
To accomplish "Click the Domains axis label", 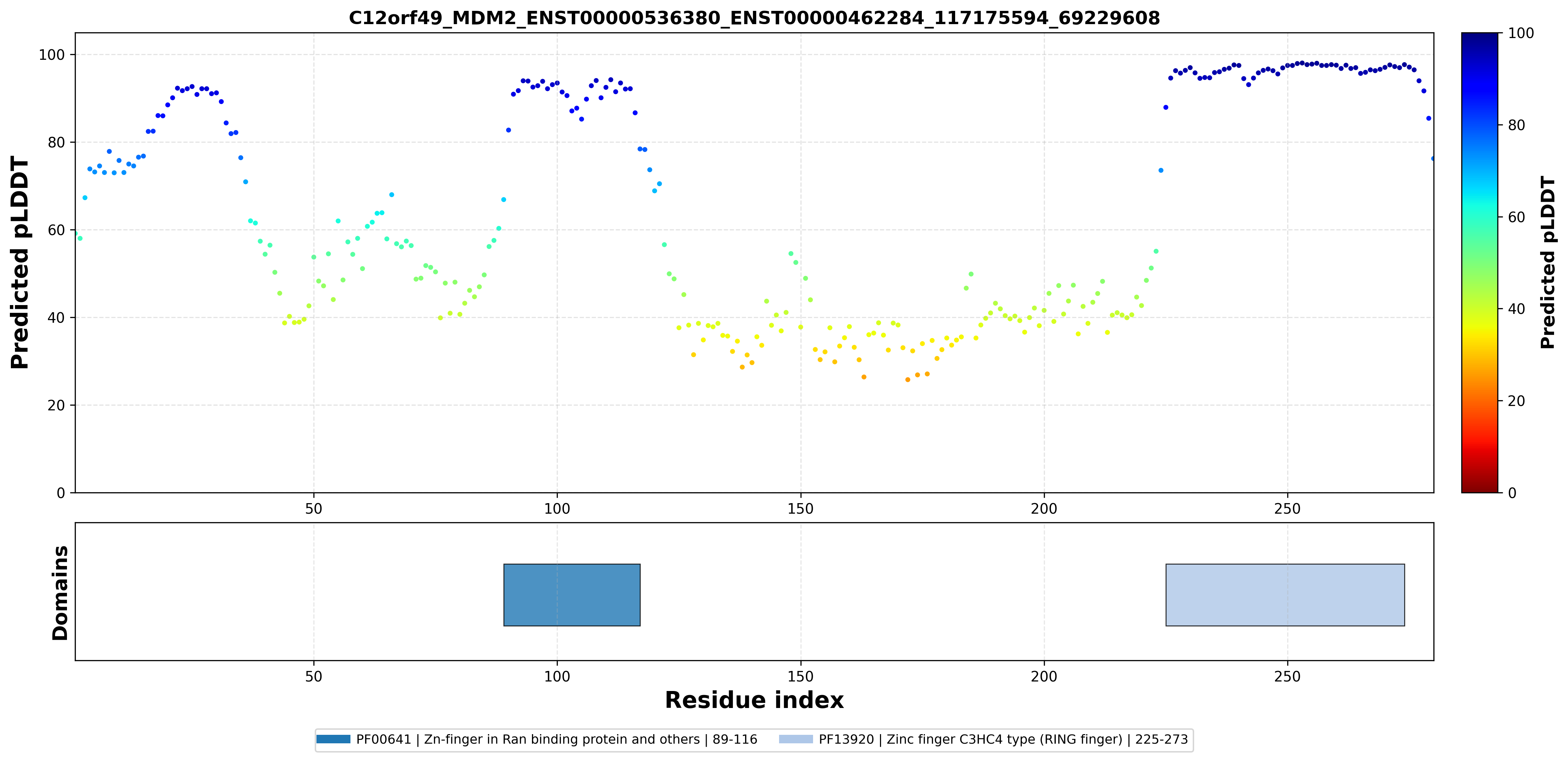I will point(60,593).
